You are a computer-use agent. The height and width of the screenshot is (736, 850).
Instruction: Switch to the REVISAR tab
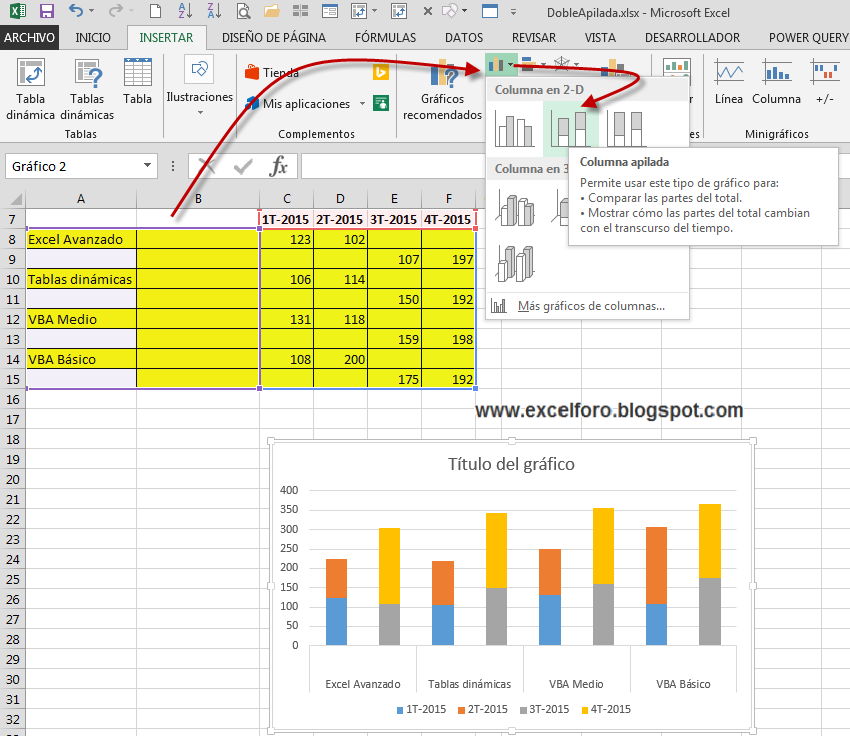coord(534,37)
